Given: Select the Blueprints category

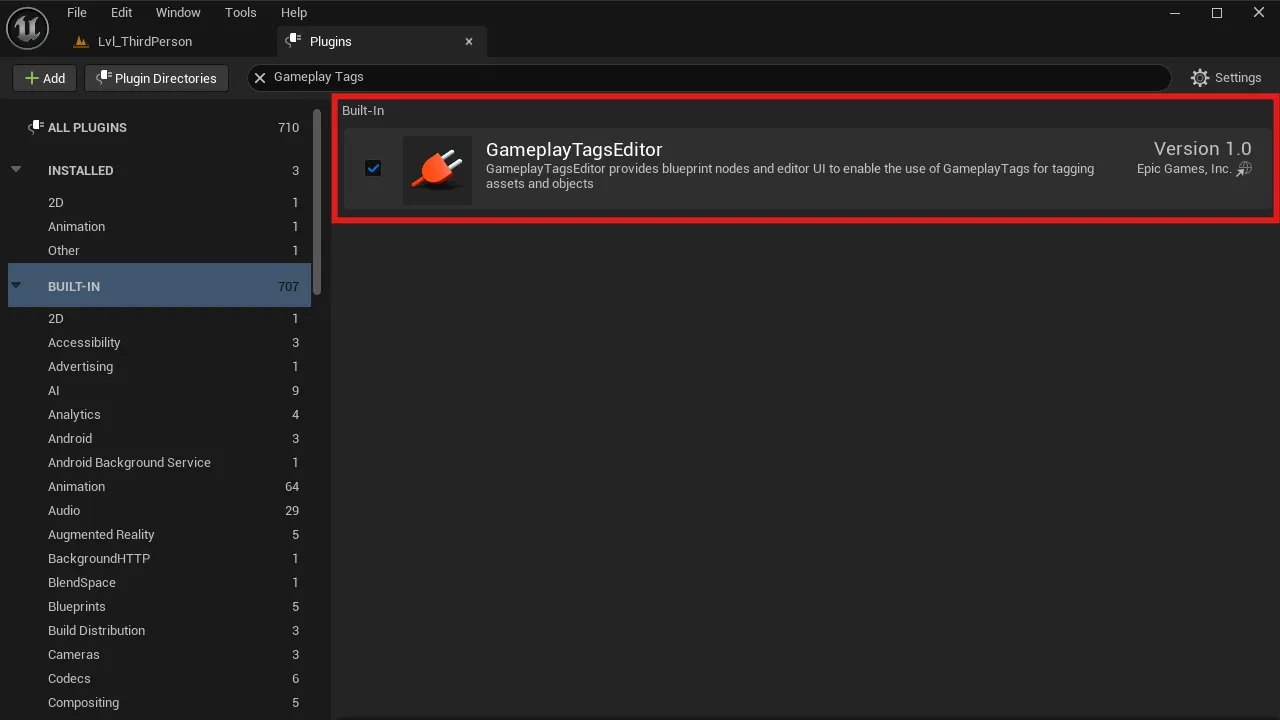Looking at the screenshot, I should 159,606.
